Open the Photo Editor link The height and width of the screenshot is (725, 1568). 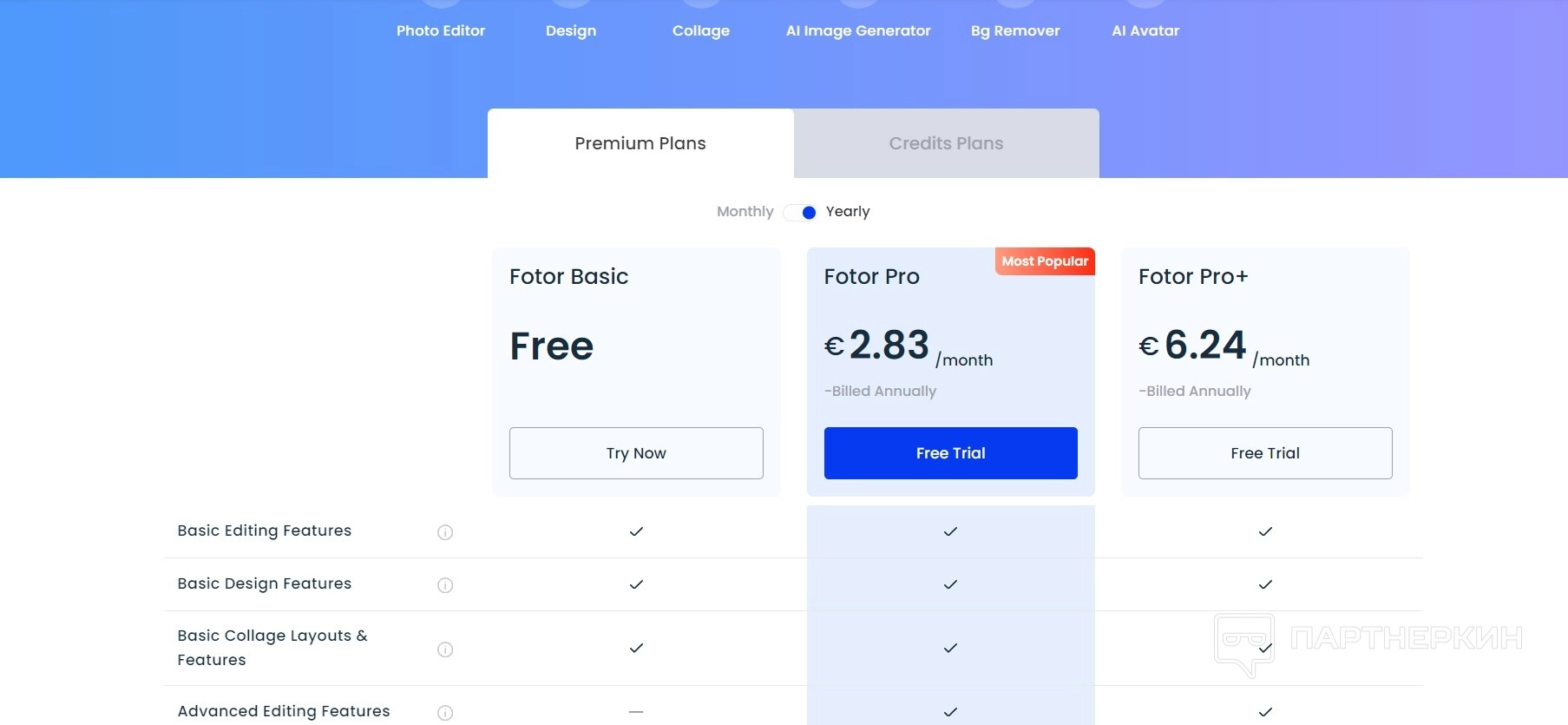(x=441, y=30)
